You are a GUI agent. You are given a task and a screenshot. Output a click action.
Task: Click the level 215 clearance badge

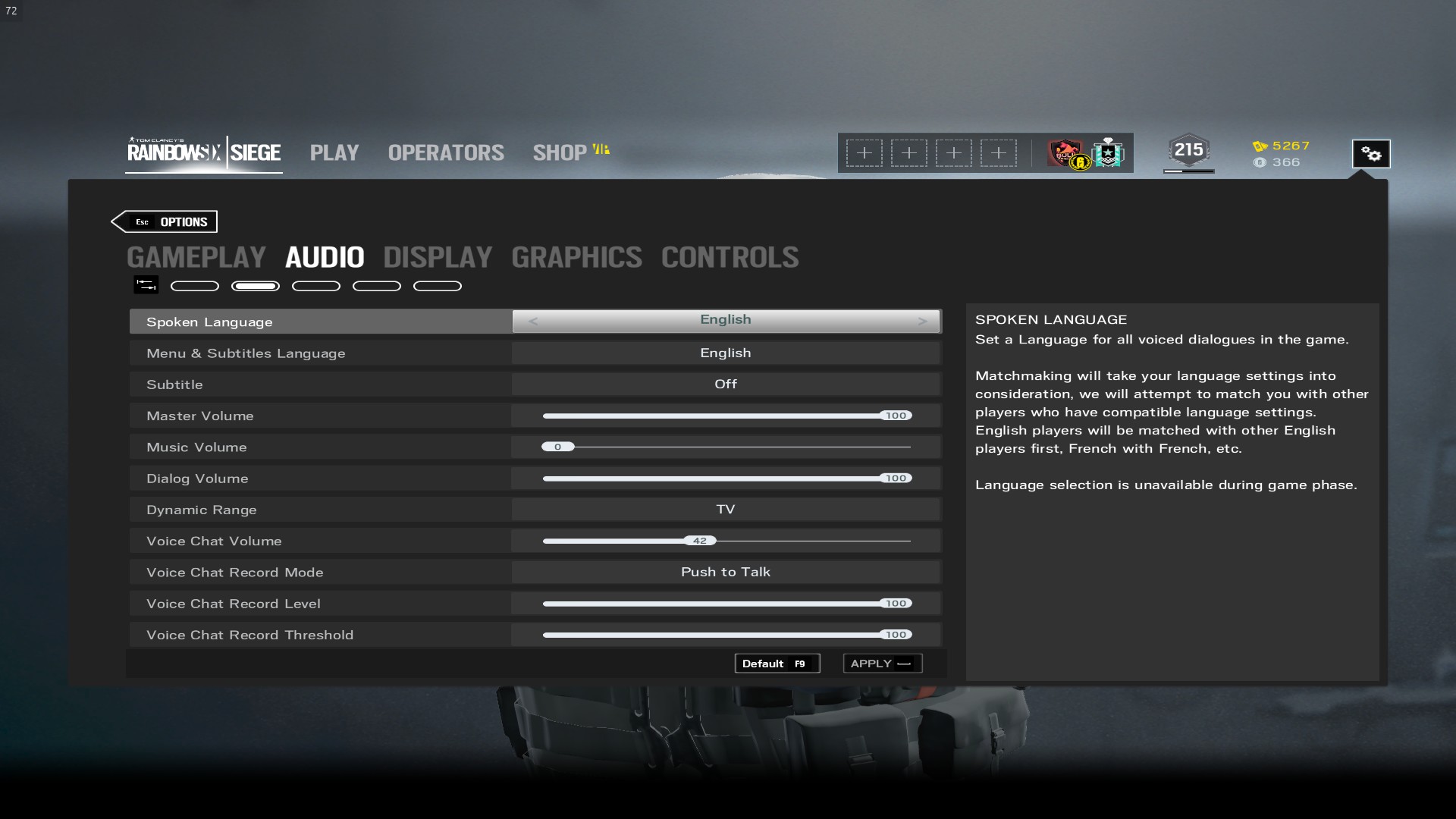tap(1188, 150)
